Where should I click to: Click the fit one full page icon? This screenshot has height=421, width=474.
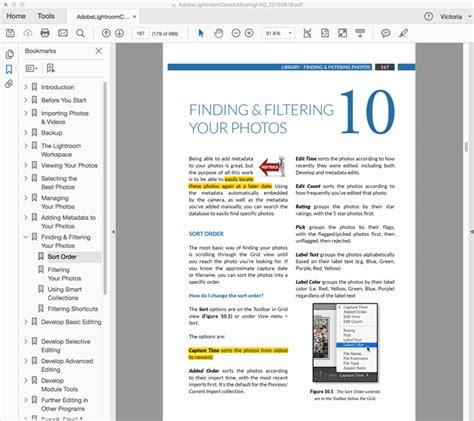pos(325,33)
